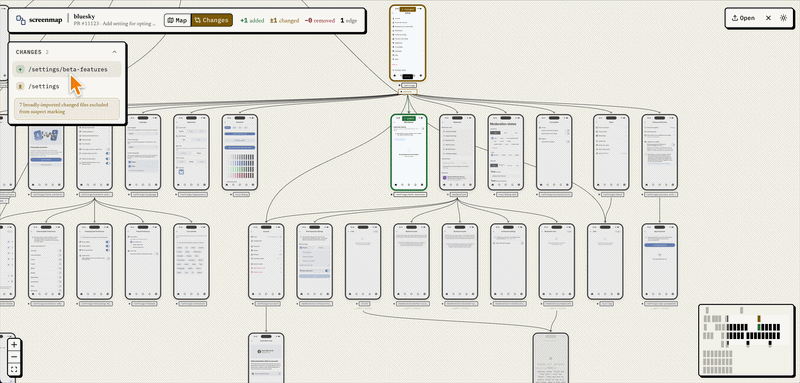The height and width of the screenshot is (383, 800).
Task: Filter by the +1 added count
Action: [252, 20]
